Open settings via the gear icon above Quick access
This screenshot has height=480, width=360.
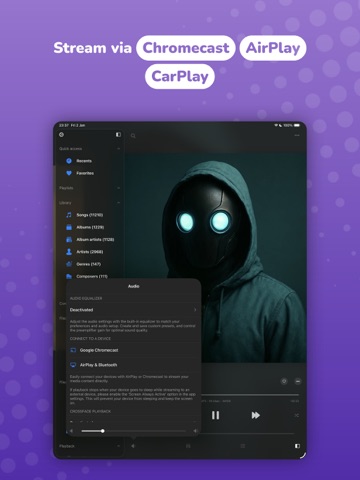(62, 135)
